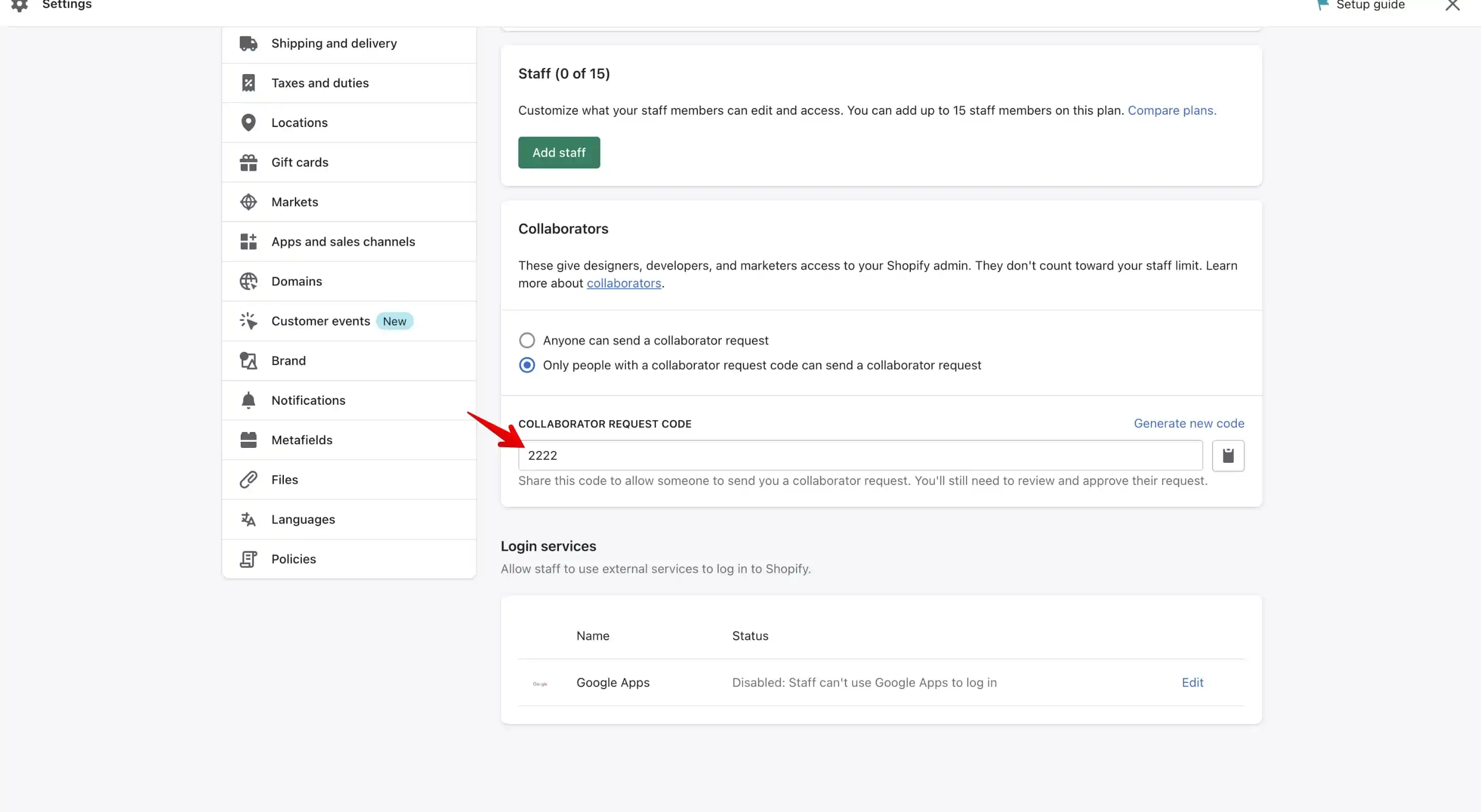Image resolution: width=1481 pixels, height=812 pixels.
Task: Click the Shipping and delivery truck icon
Action: pyautogui.click(x=248, y=43)
